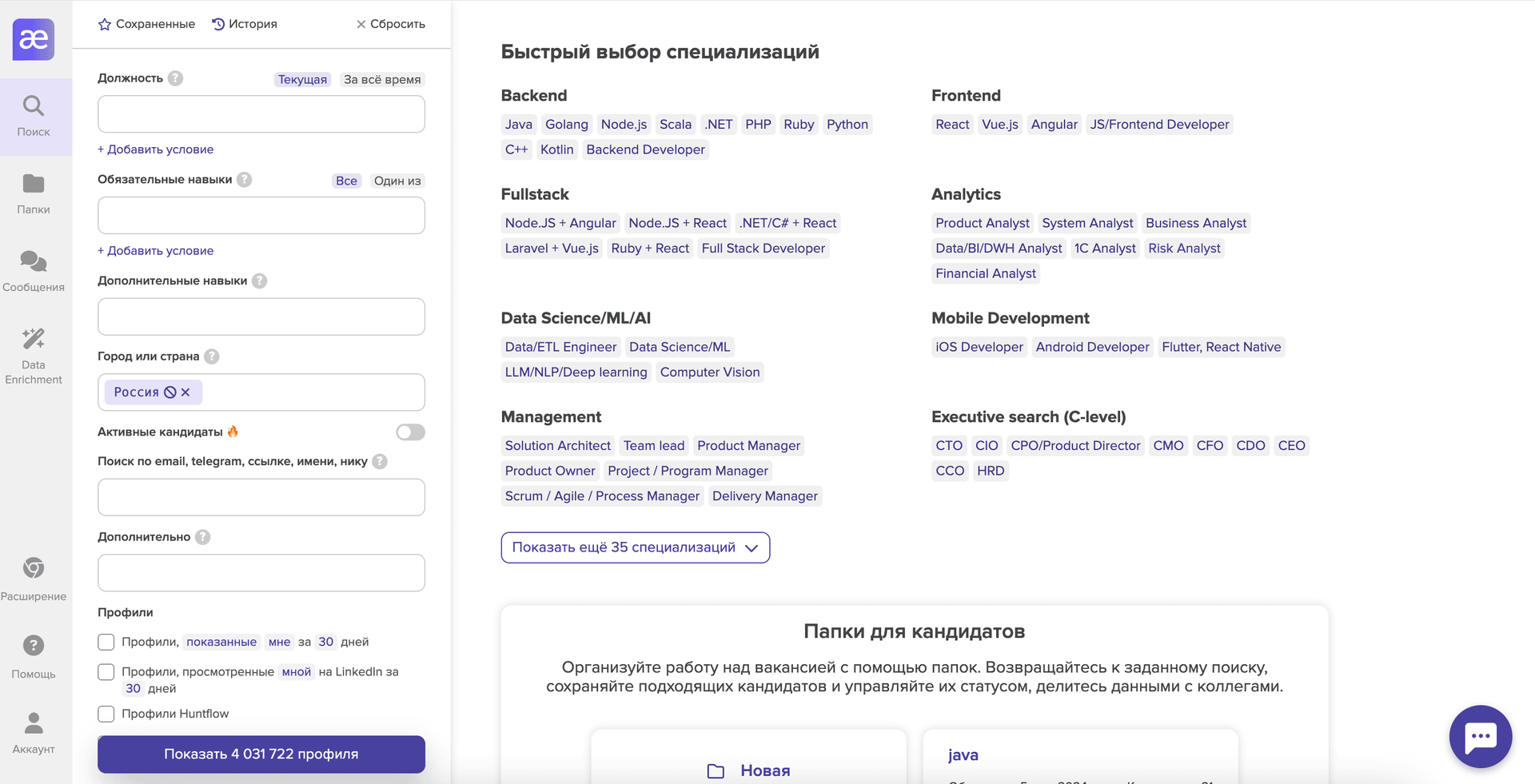This screenshot has height=784, width=1535.
Task: Open Account (Аккаунт) profile icon
Action: [x=34, y=732]
